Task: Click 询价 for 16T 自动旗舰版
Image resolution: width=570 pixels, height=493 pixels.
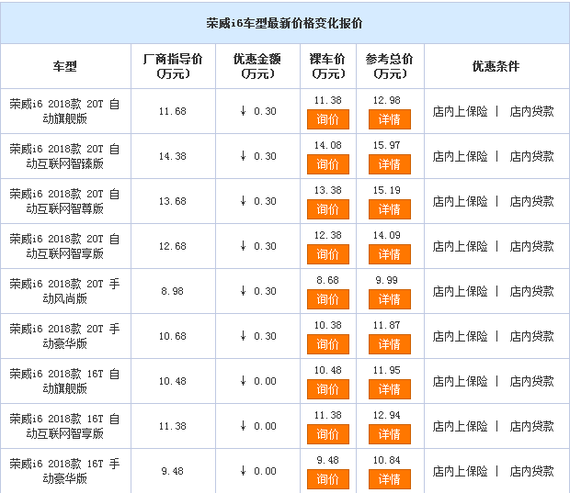Action: [328, 389]
